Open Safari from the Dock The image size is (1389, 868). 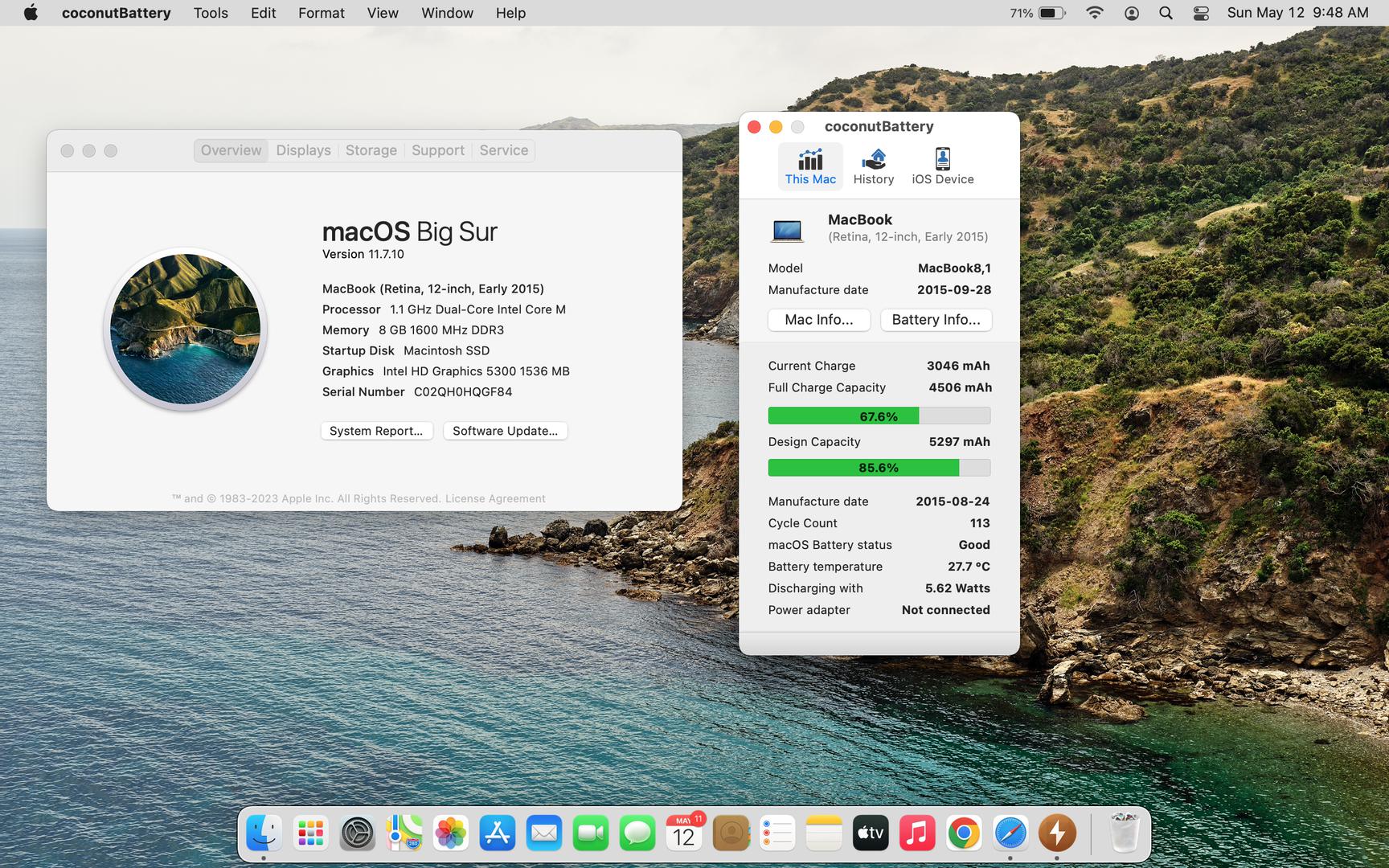1010,833
